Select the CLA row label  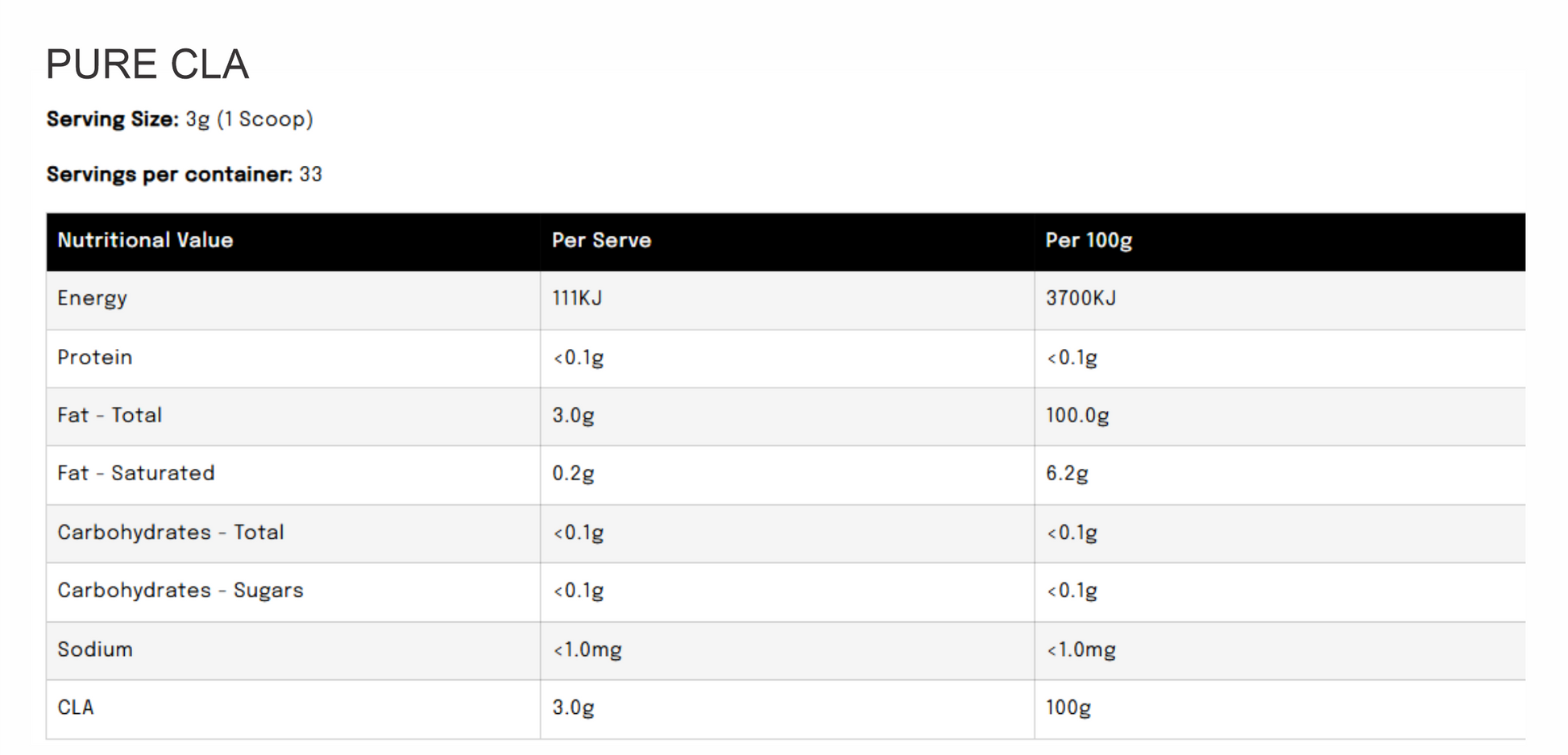pyautogui.click(x=76, y=707)
